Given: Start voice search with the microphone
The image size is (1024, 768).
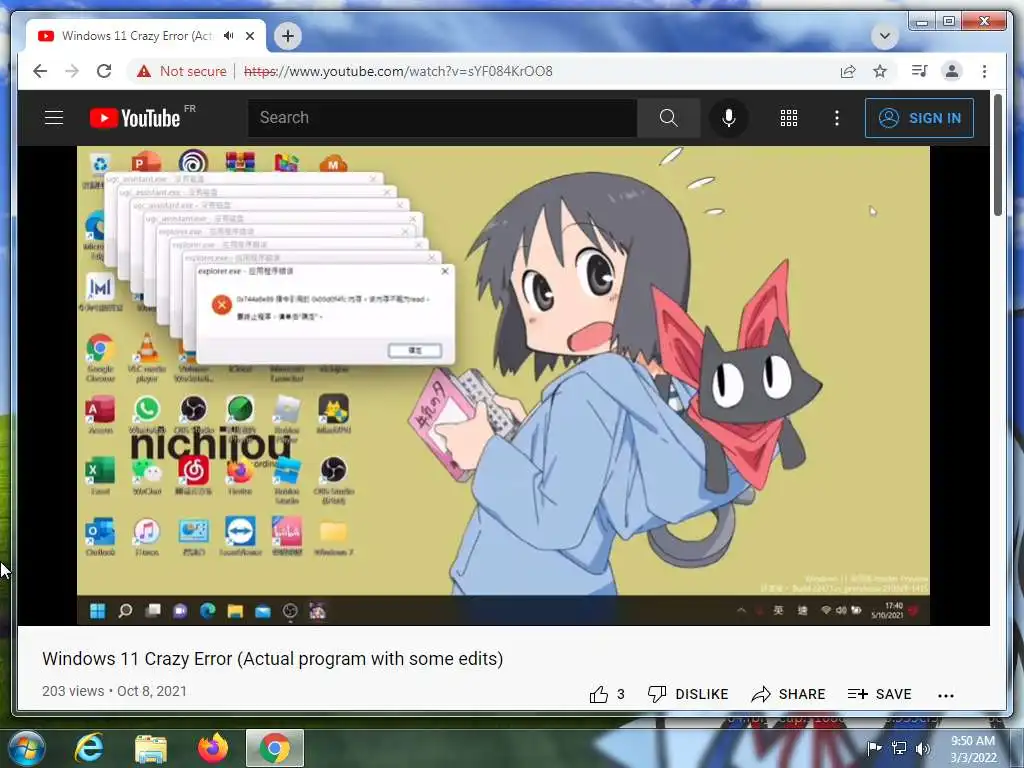Looking at the screenshot, I should point(729,118).
